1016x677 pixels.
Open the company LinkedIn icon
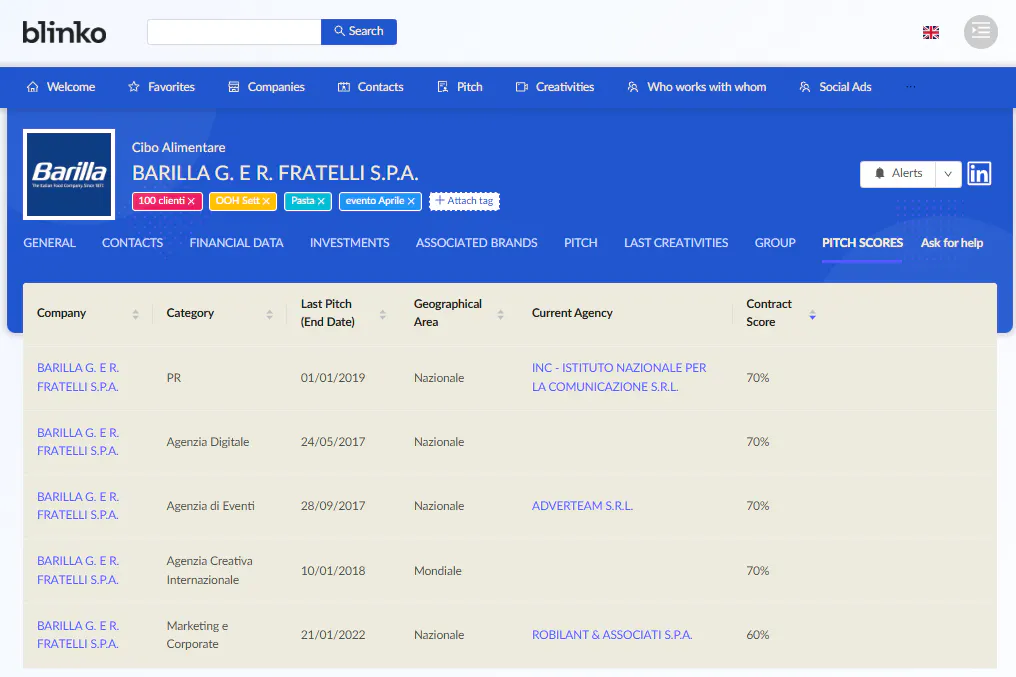click(x=979, y=174)
